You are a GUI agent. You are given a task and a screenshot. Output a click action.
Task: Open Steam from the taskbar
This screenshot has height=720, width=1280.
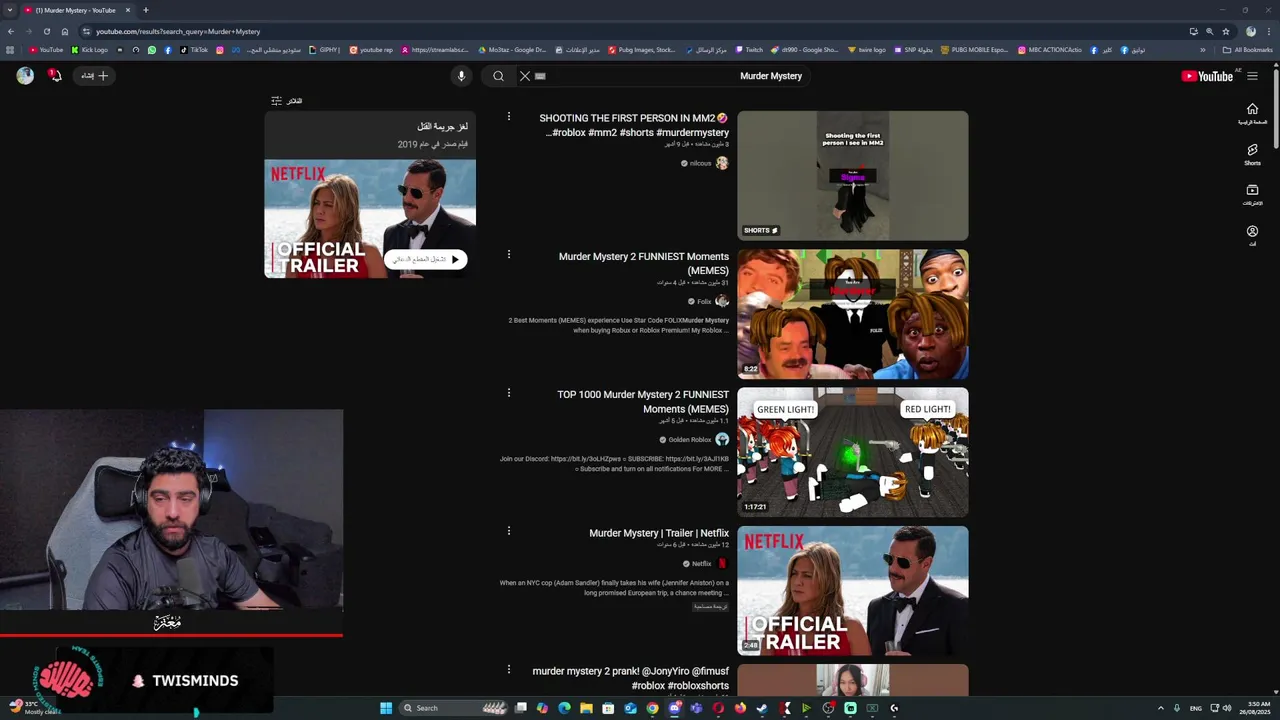(x=762, y=708)
